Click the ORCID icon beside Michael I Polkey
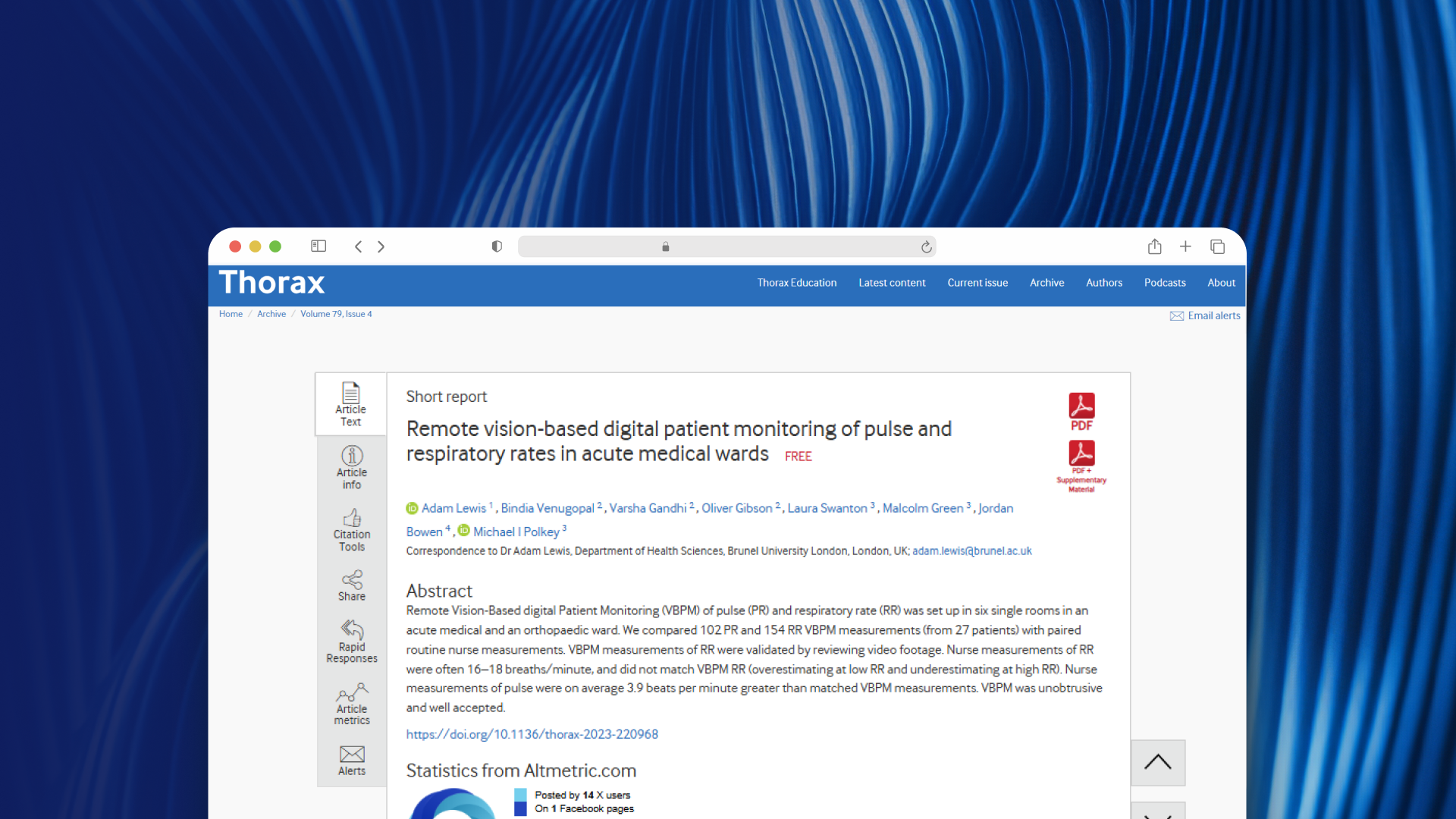1456x819 pixels. [463, 531]
